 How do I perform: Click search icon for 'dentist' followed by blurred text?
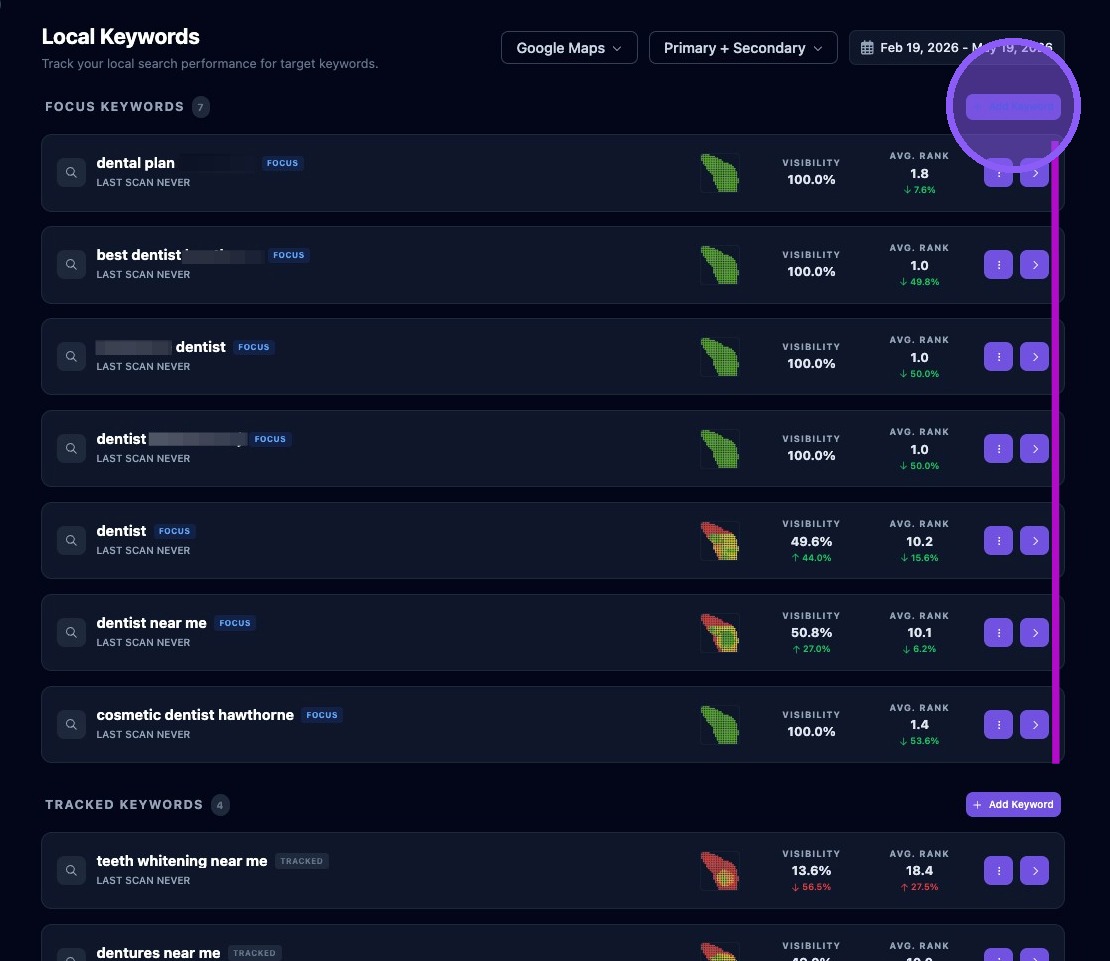[x=71, y=449]
